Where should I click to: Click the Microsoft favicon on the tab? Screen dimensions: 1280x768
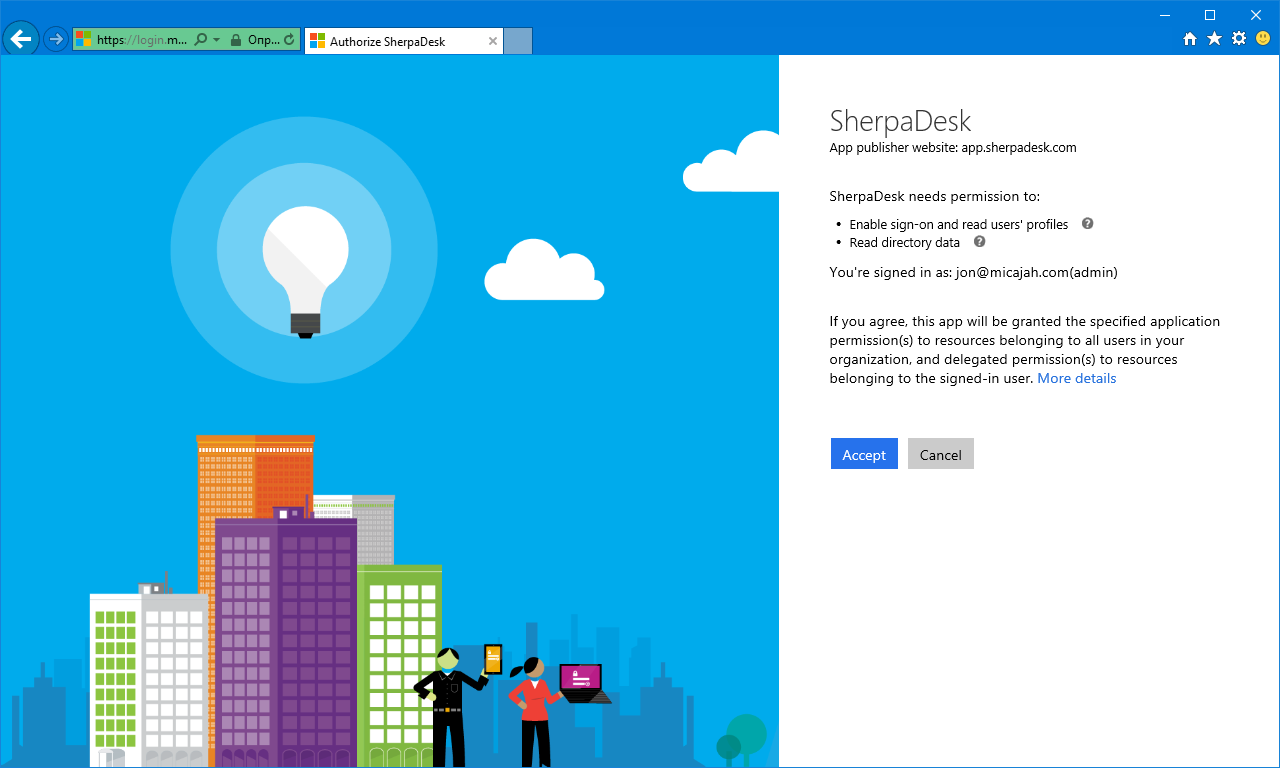click(x=318, y=41)
